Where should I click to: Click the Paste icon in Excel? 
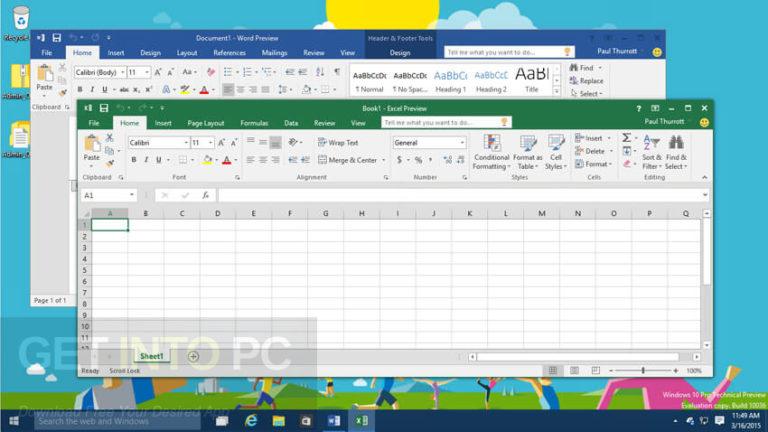click(x=92, y=145)
